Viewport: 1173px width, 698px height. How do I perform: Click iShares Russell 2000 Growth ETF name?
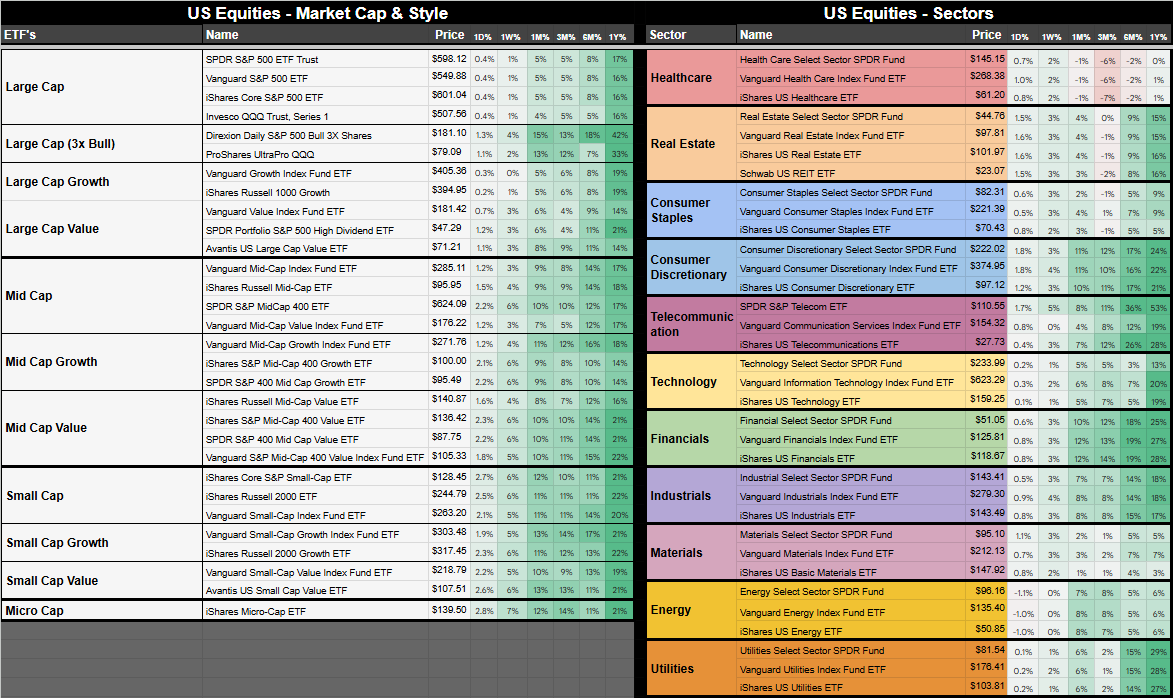[x=278, y=554]
